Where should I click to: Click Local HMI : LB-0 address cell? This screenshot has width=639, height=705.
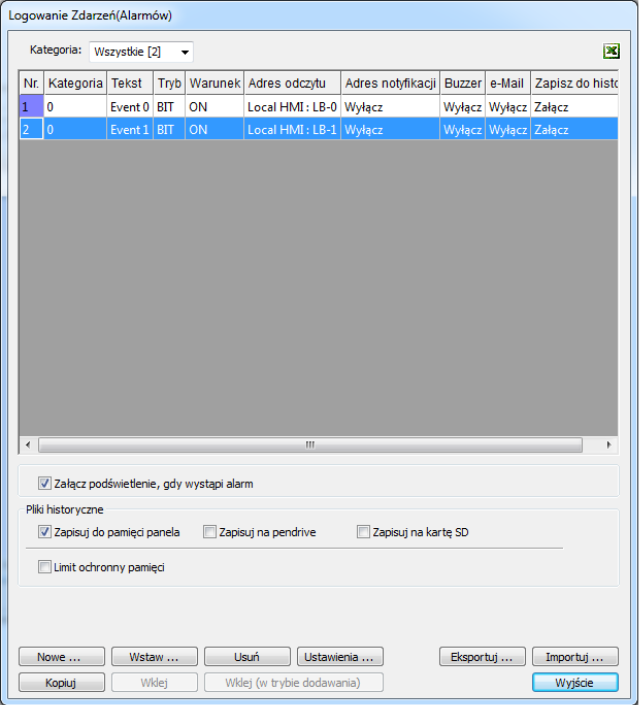pos(292,107)
